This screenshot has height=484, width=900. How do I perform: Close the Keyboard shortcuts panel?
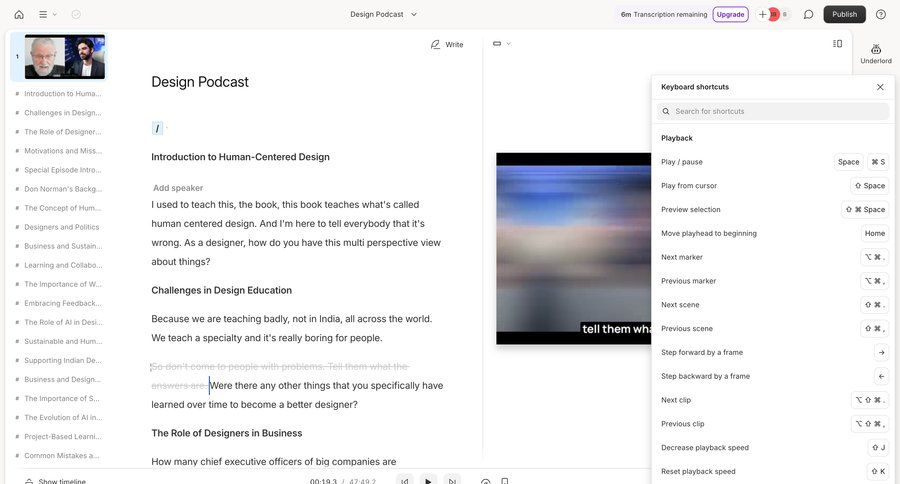[x=880, y=87]
